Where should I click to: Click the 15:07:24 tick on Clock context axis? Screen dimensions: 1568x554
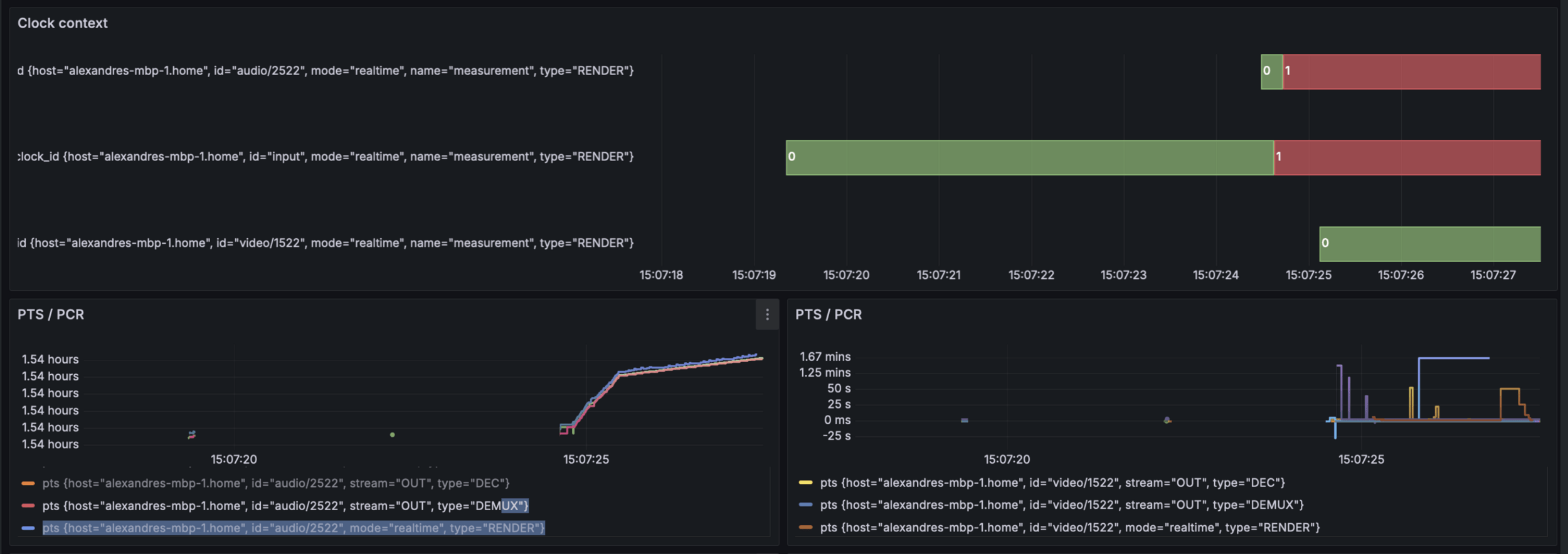[1216, 275]
